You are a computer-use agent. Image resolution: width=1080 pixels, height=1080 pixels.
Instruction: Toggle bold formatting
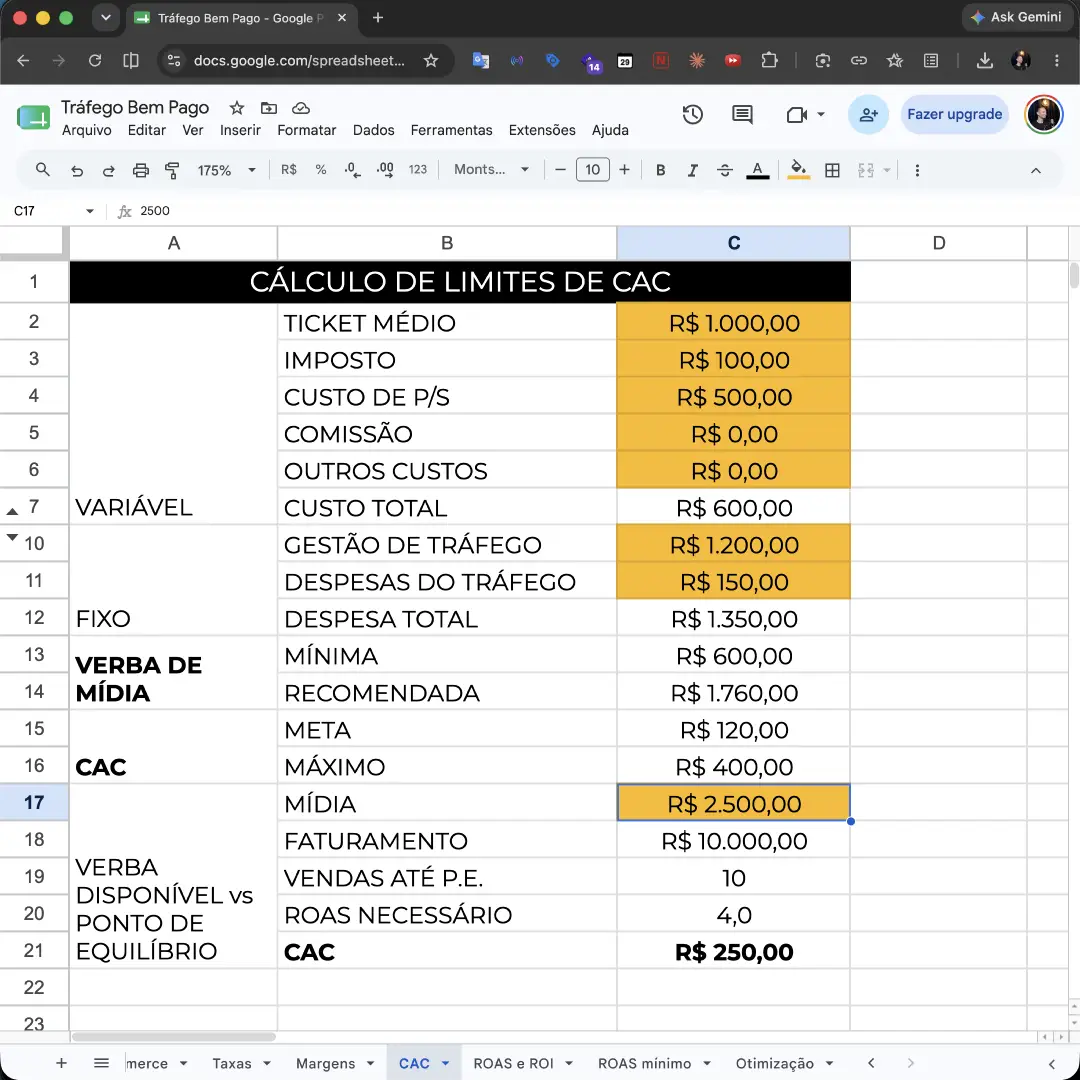(661, 170)
